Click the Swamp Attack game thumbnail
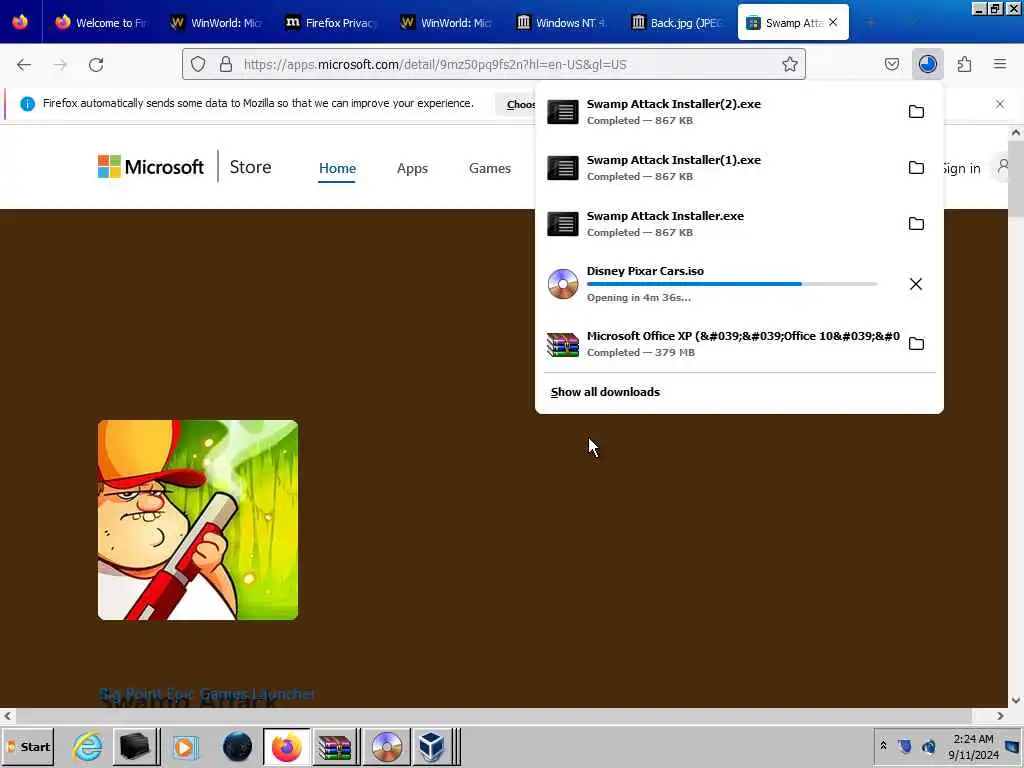1024x768 pixels. click(198, 520)
